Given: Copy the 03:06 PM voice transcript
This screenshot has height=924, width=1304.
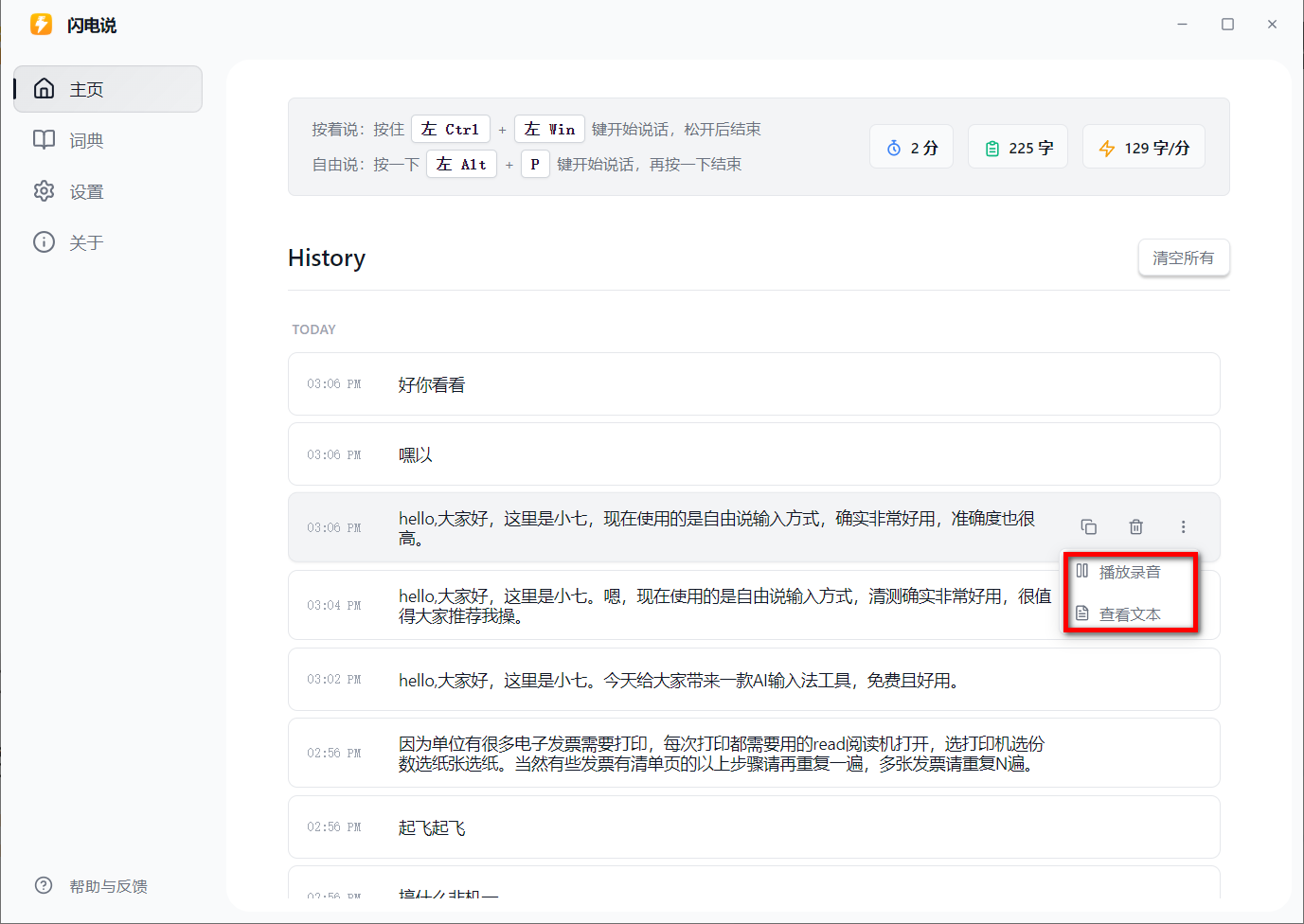Looking at the screenshot, I should coord(1088,526).
